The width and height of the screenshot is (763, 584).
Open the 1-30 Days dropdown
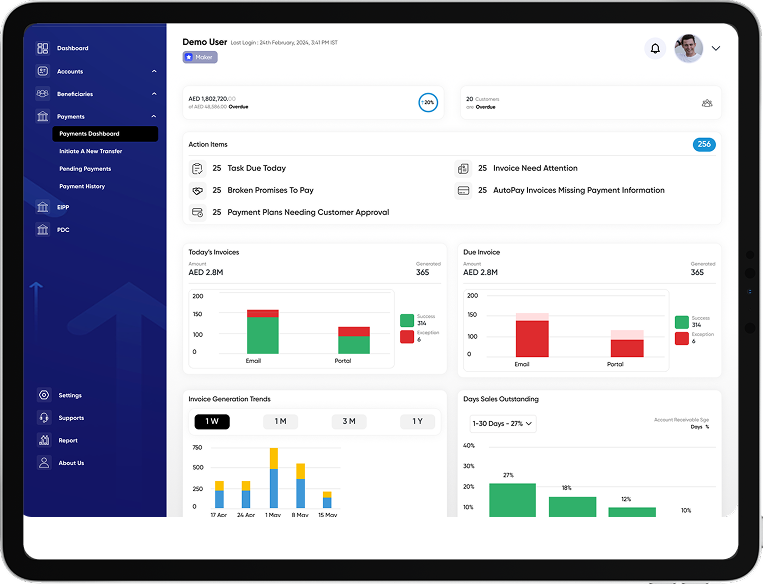point(502,424)
